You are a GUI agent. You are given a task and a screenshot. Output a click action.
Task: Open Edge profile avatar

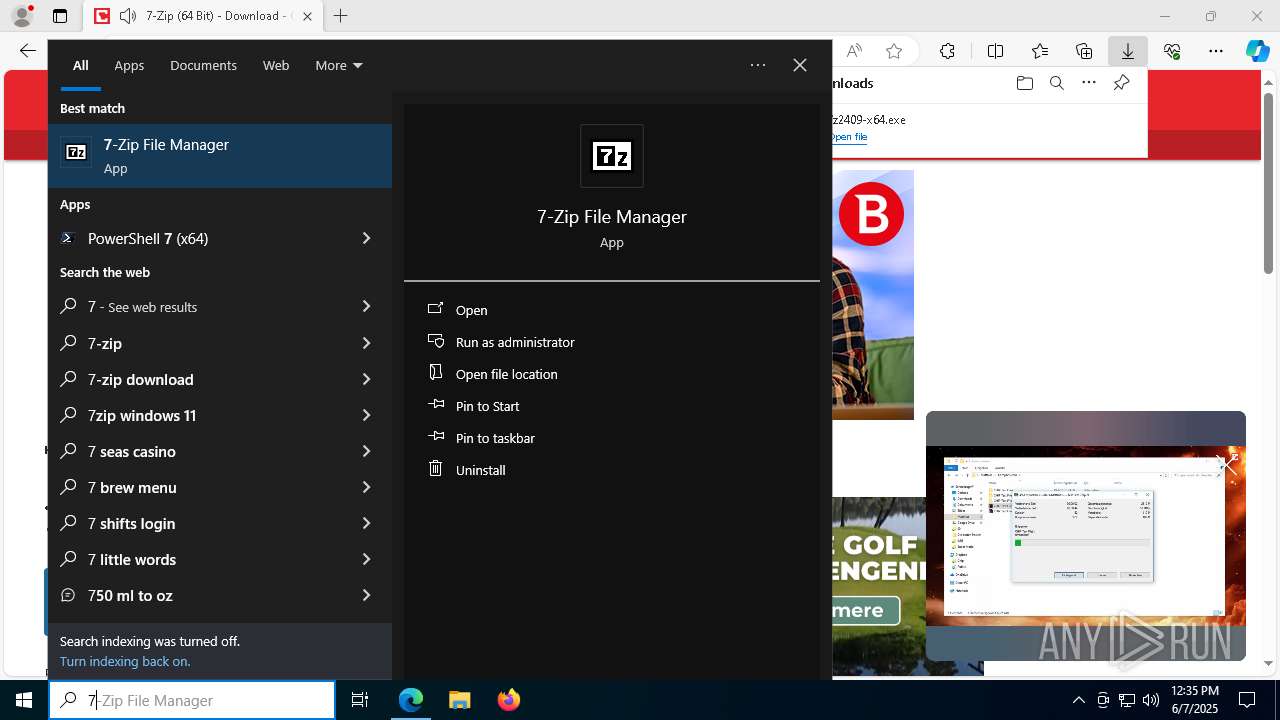click(22, 16)
